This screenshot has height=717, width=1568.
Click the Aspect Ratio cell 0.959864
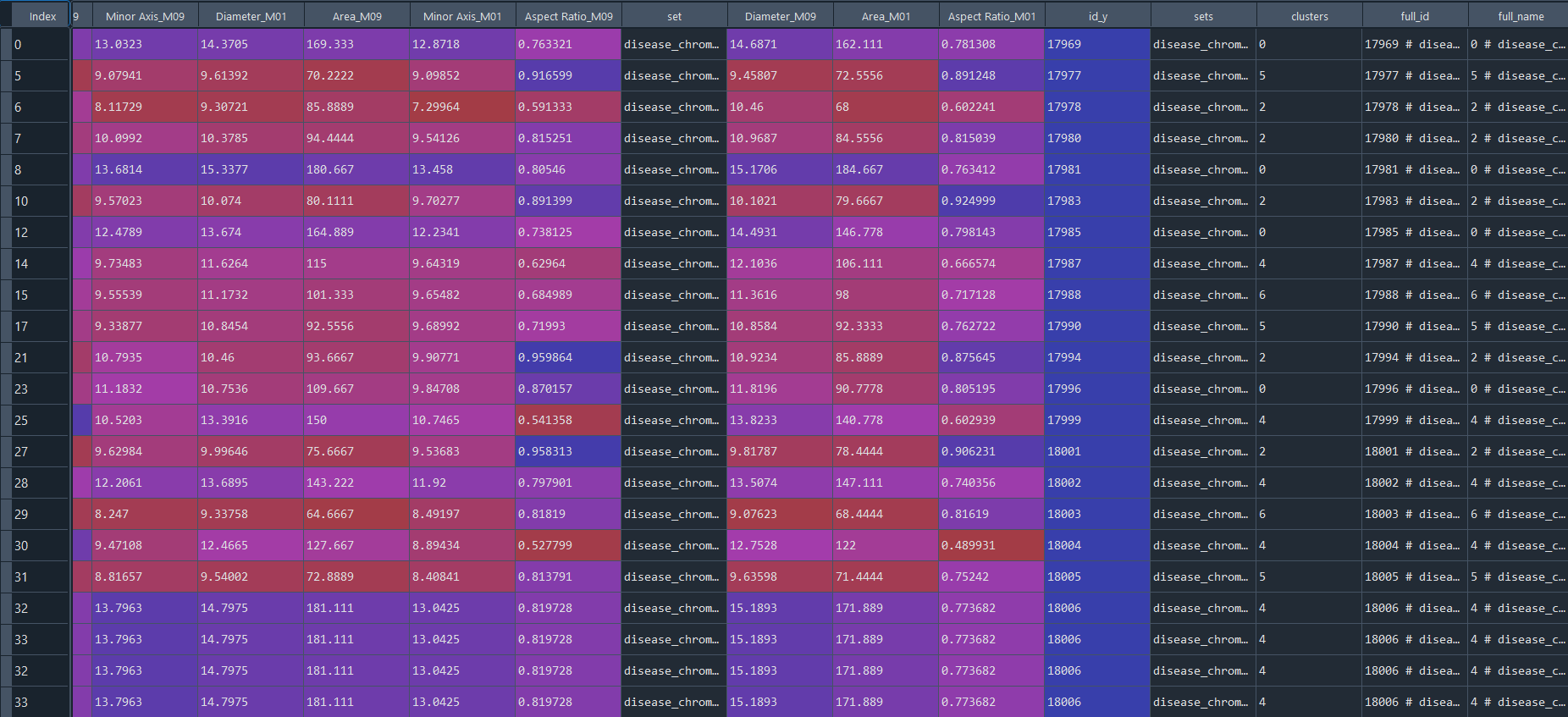(x=568, y=357)
